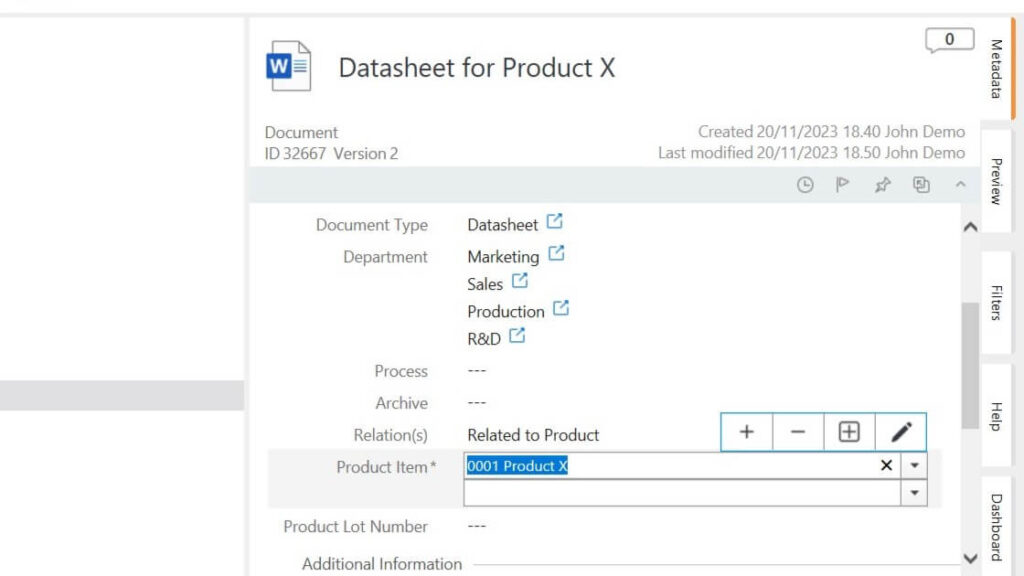Open the Dashboard tab
Screen dimensions: 1024x576
point(996,527)
